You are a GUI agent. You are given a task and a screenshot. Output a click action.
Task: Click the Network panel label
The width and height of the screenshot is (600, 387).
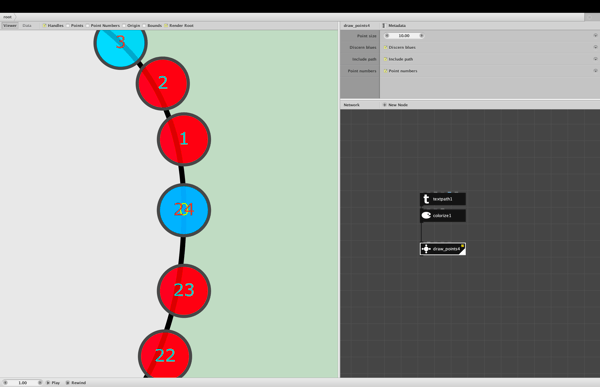[352, 105]
